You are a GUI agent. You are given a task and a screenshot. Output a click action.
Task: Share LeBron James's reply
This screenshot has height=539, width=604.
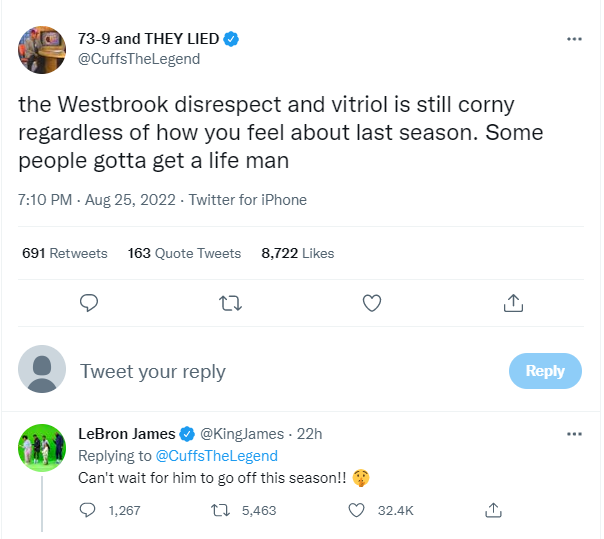pyautogui.click(x=492, y=510)
